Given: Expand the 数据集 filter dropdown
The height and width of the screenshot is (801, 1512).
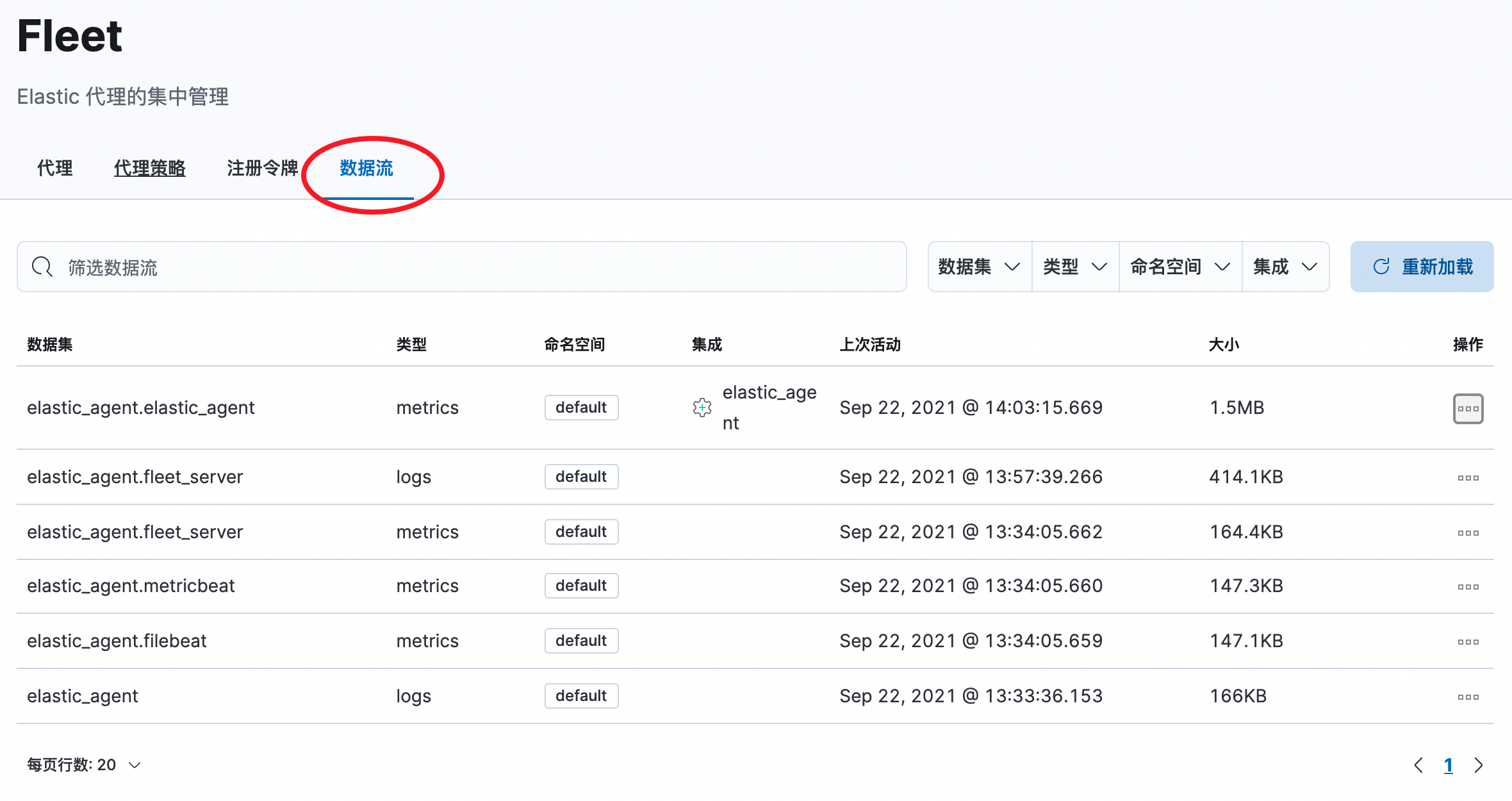Looking at the screenshot, I should pos(979,267).
